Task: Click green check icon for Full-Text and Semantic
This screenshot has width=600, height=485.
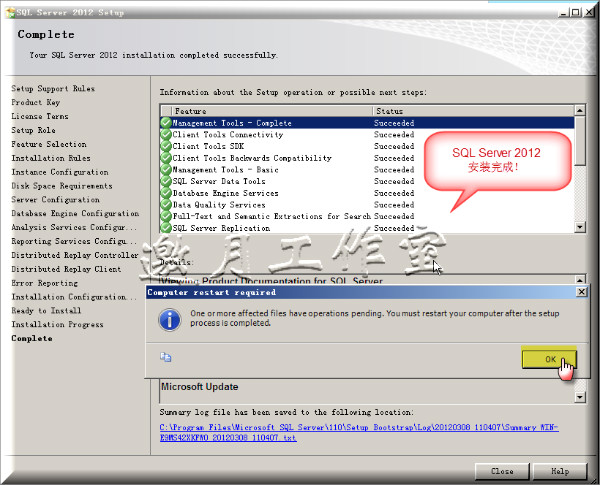Action: click(x=166, y=216)
